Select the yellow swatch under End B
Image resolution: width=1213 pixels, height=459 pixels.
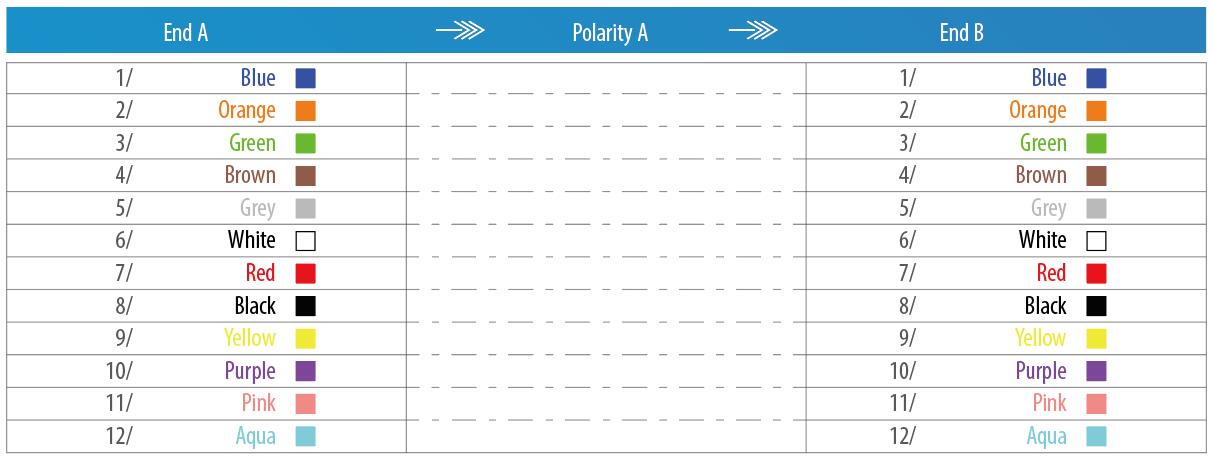click(x=1097, y=338)
